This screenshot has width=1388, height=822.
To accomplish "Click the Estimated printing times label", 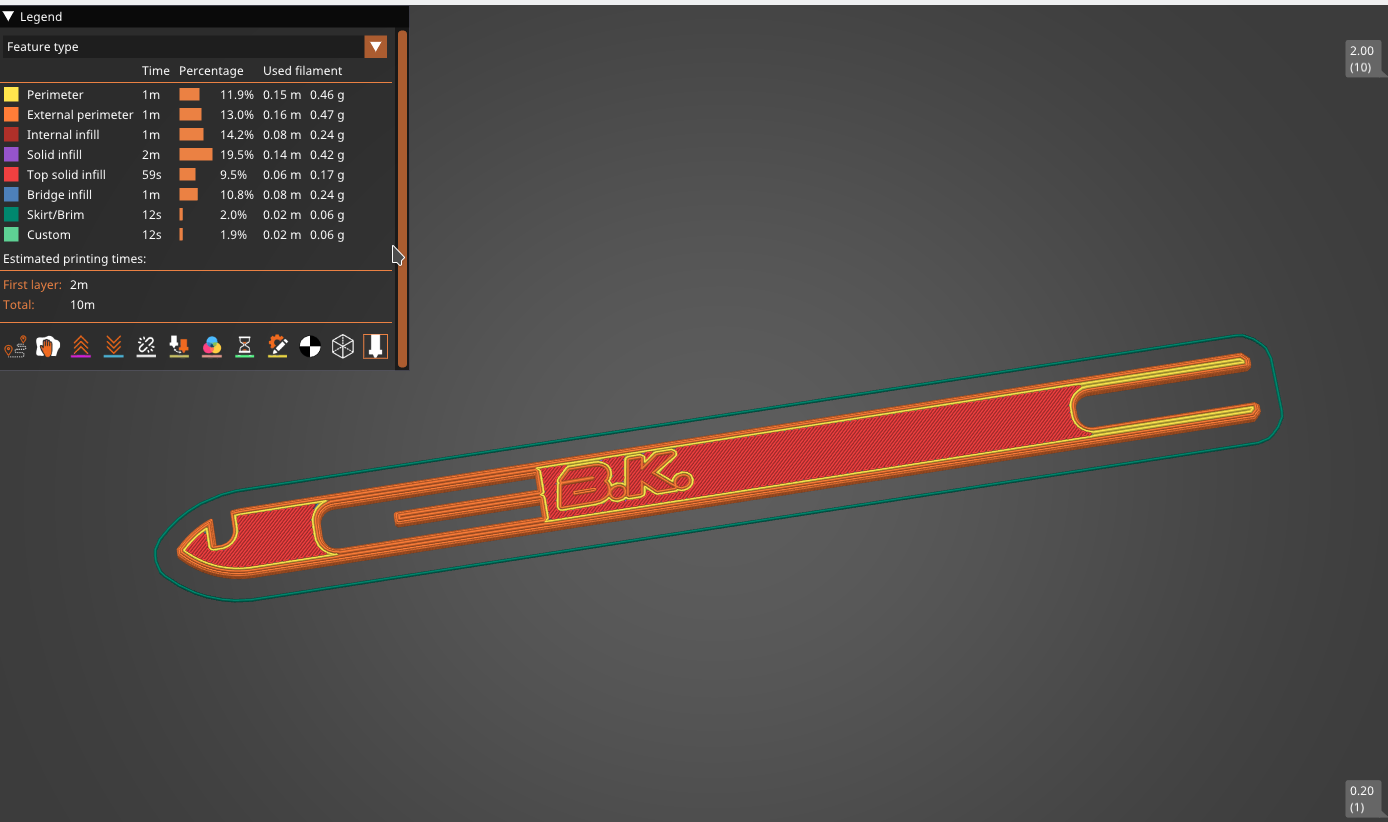I will tap(75, 259).
